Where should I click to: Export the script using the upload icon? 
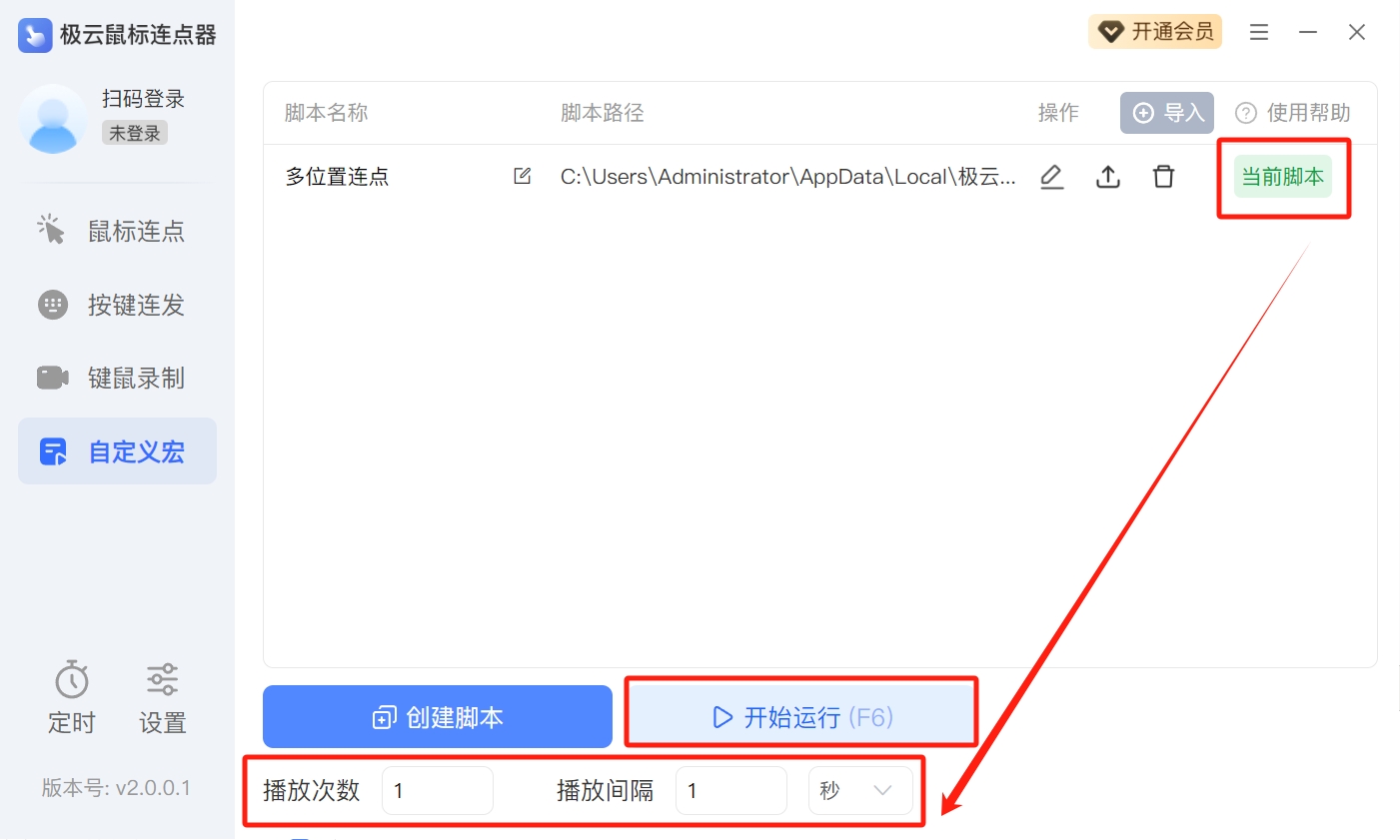click(1108, 177)
